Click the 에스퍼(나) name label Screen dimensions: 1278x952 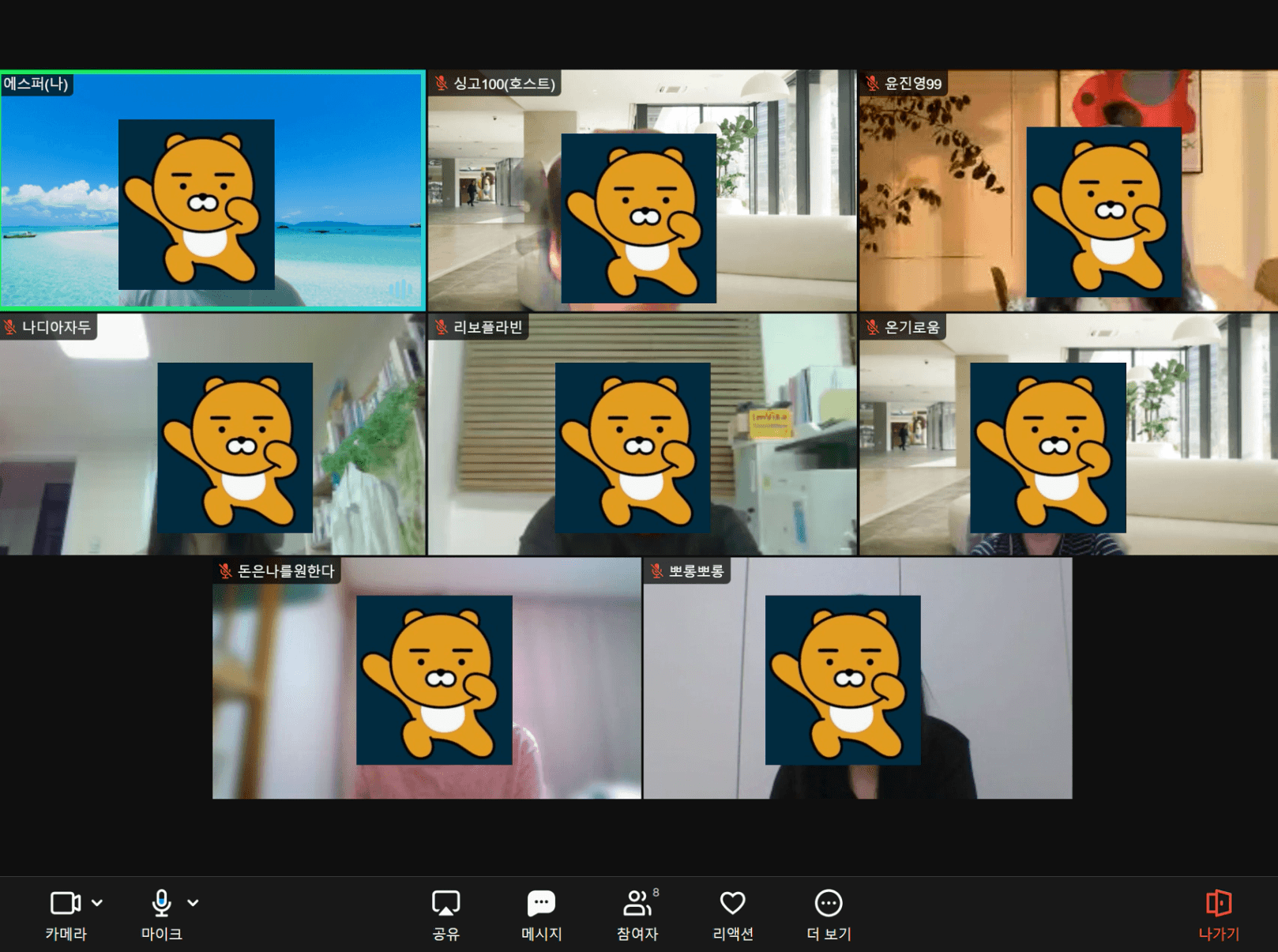click(36, 83)
